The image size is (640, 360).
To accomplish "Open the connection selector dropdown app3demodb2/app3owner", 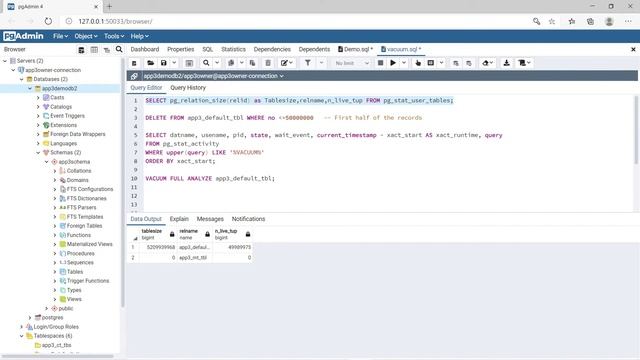I will point(213,76).
